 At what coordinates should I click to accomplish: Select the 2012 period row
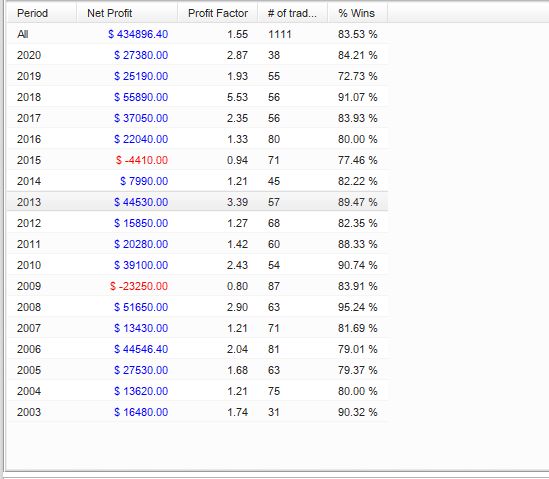pos(197,223)
